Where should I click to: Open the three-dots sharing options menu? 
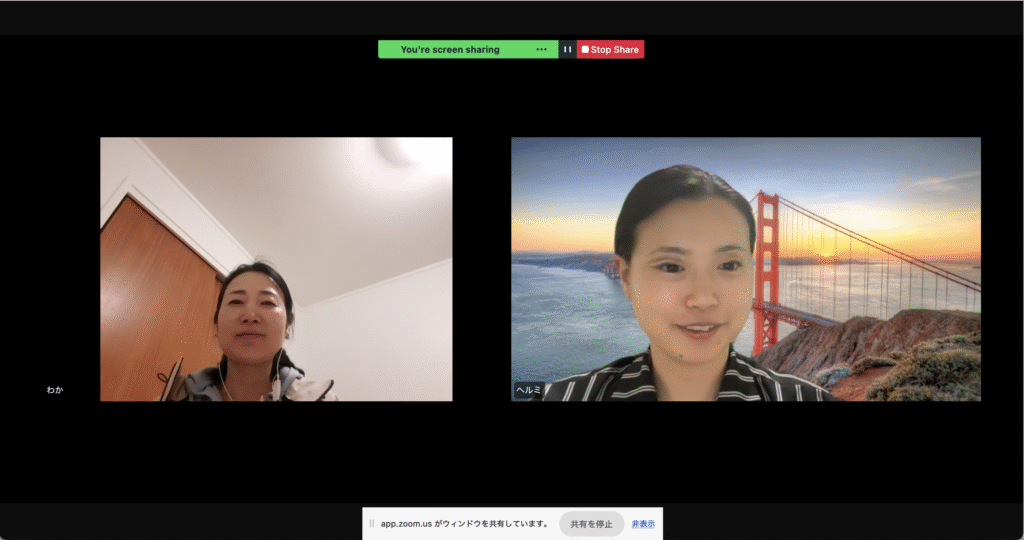click(541, 49)
